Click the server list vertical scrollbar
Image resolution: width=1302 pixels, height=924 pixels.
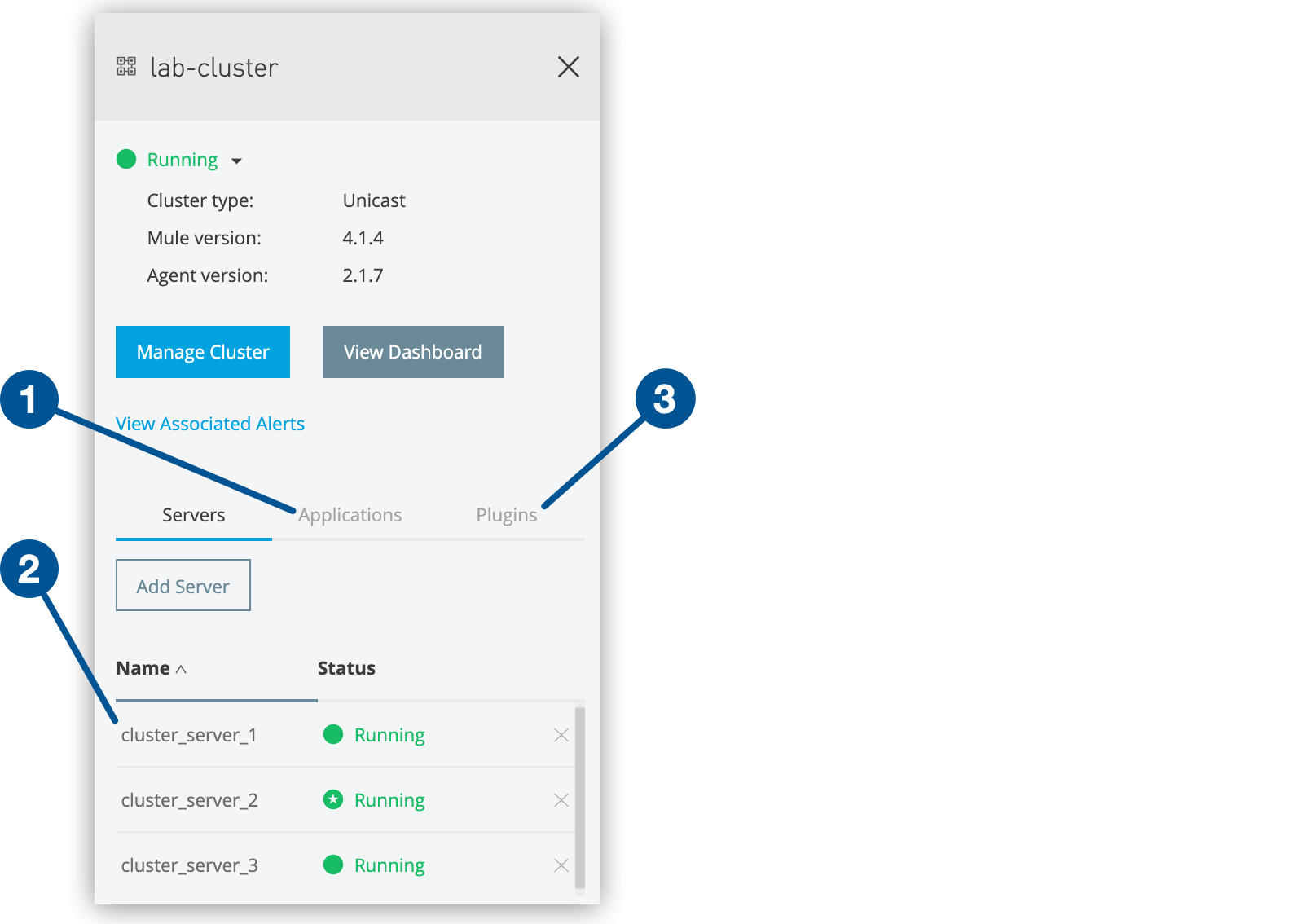tap(580, 797)
